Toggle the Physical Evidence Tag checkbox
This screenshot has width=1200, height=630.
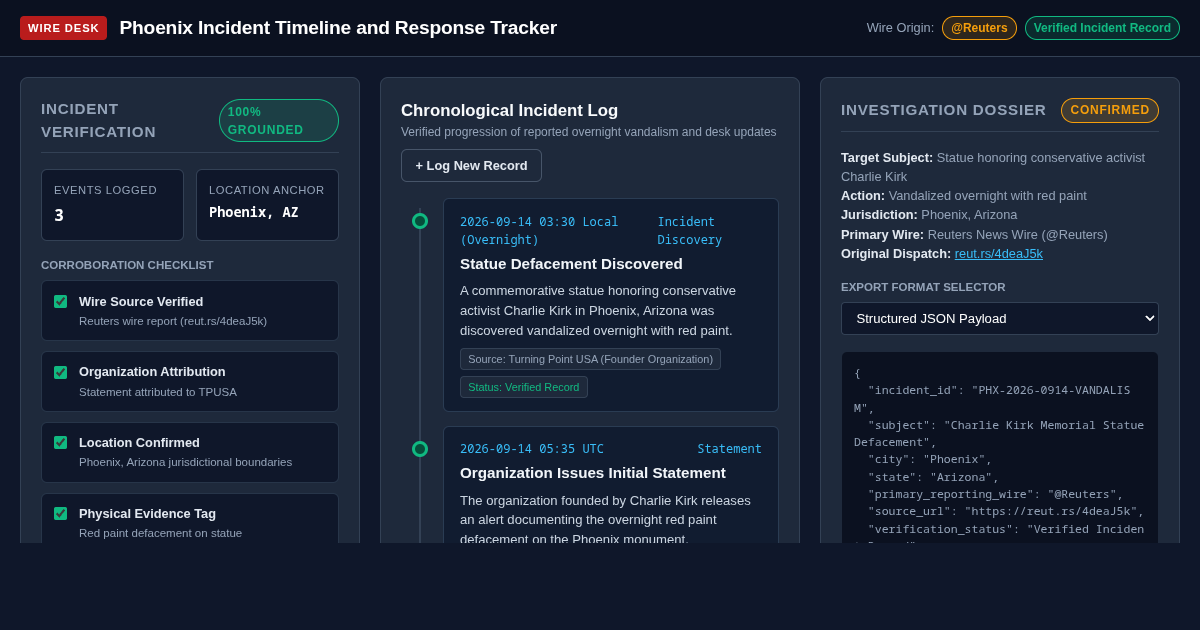61,513
